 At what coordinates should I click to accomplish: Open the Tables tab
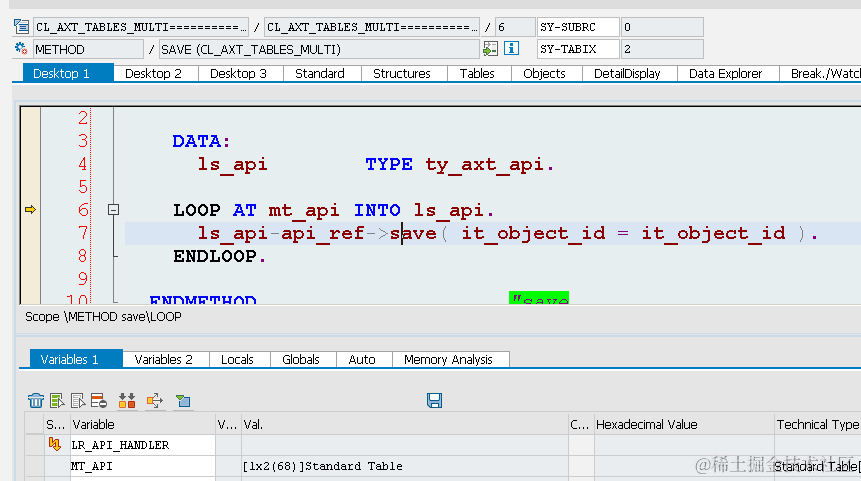point(479,73)
